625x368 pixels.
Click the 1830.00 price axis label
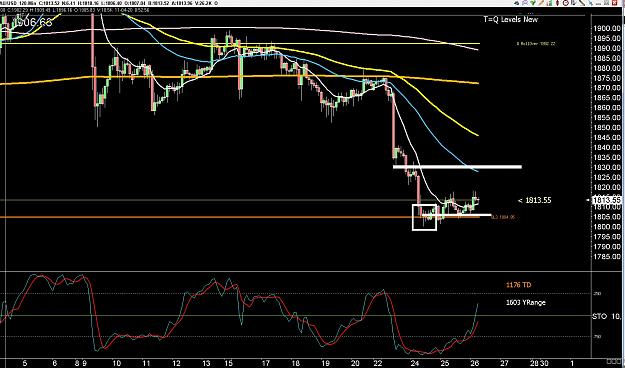607,167
